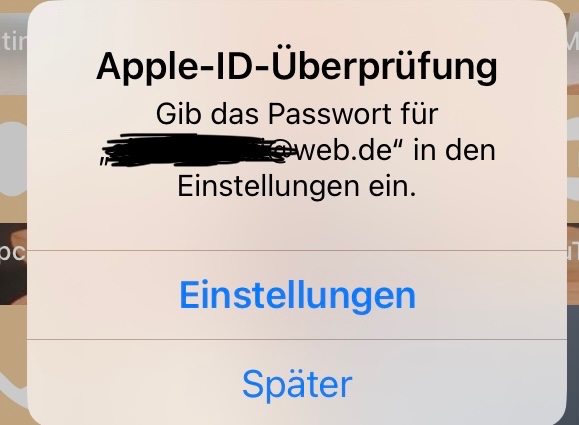Viewport: 579px width, 425px height.
Task: Tap the cut-off 'pc' app label on left
Action: tap(13, 253)
